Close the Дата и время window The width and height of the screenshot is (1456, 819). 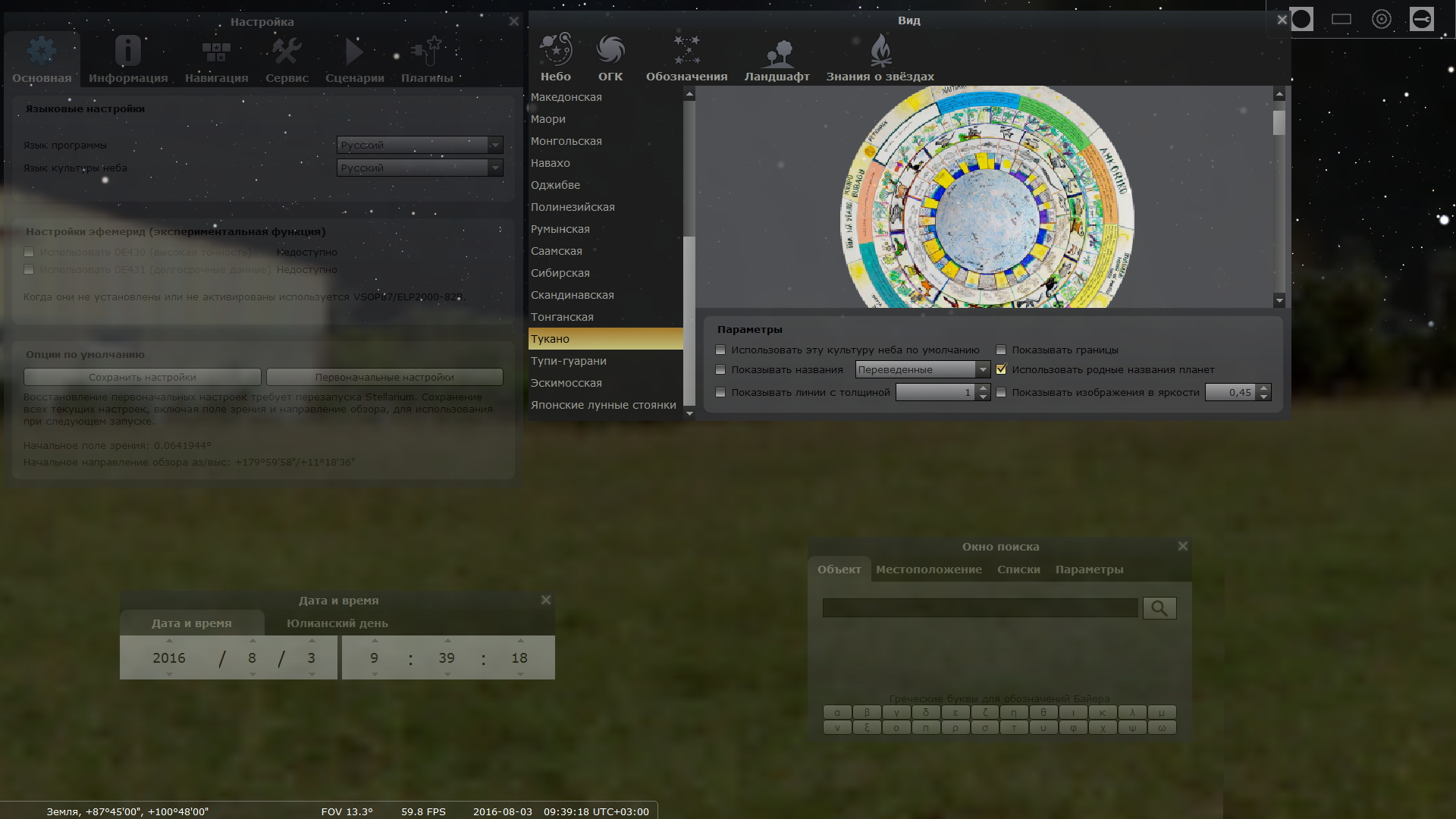coord(546,600)
